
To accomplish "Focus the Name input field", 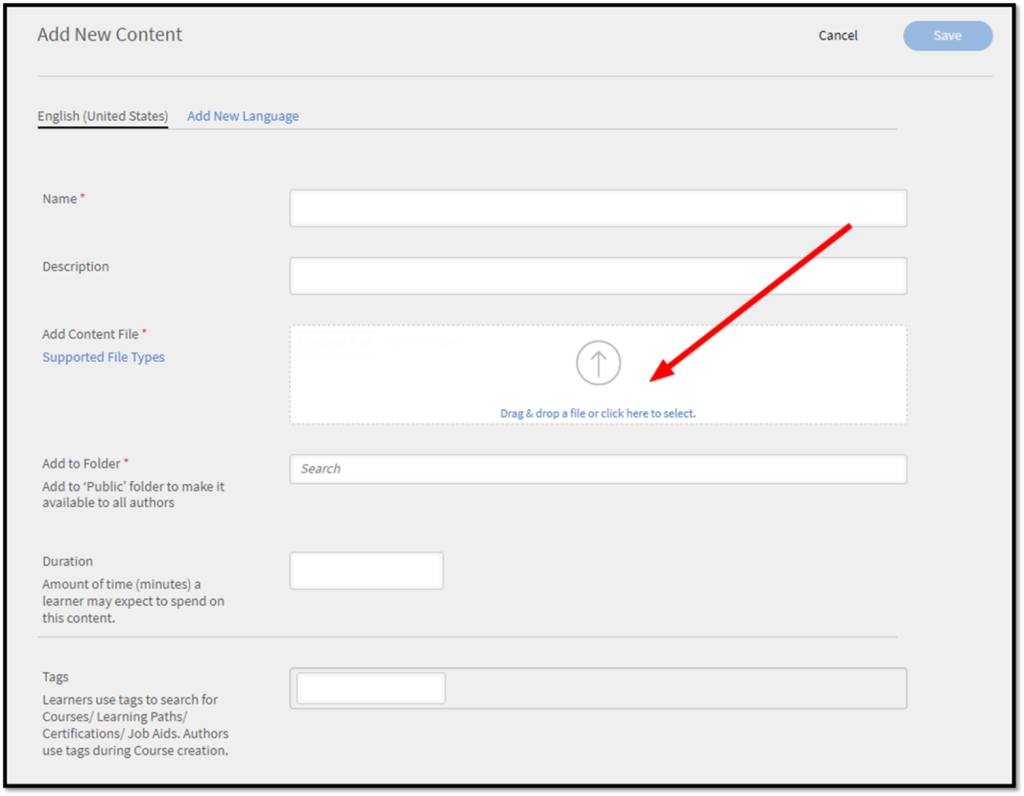I will tap(598, 207).
